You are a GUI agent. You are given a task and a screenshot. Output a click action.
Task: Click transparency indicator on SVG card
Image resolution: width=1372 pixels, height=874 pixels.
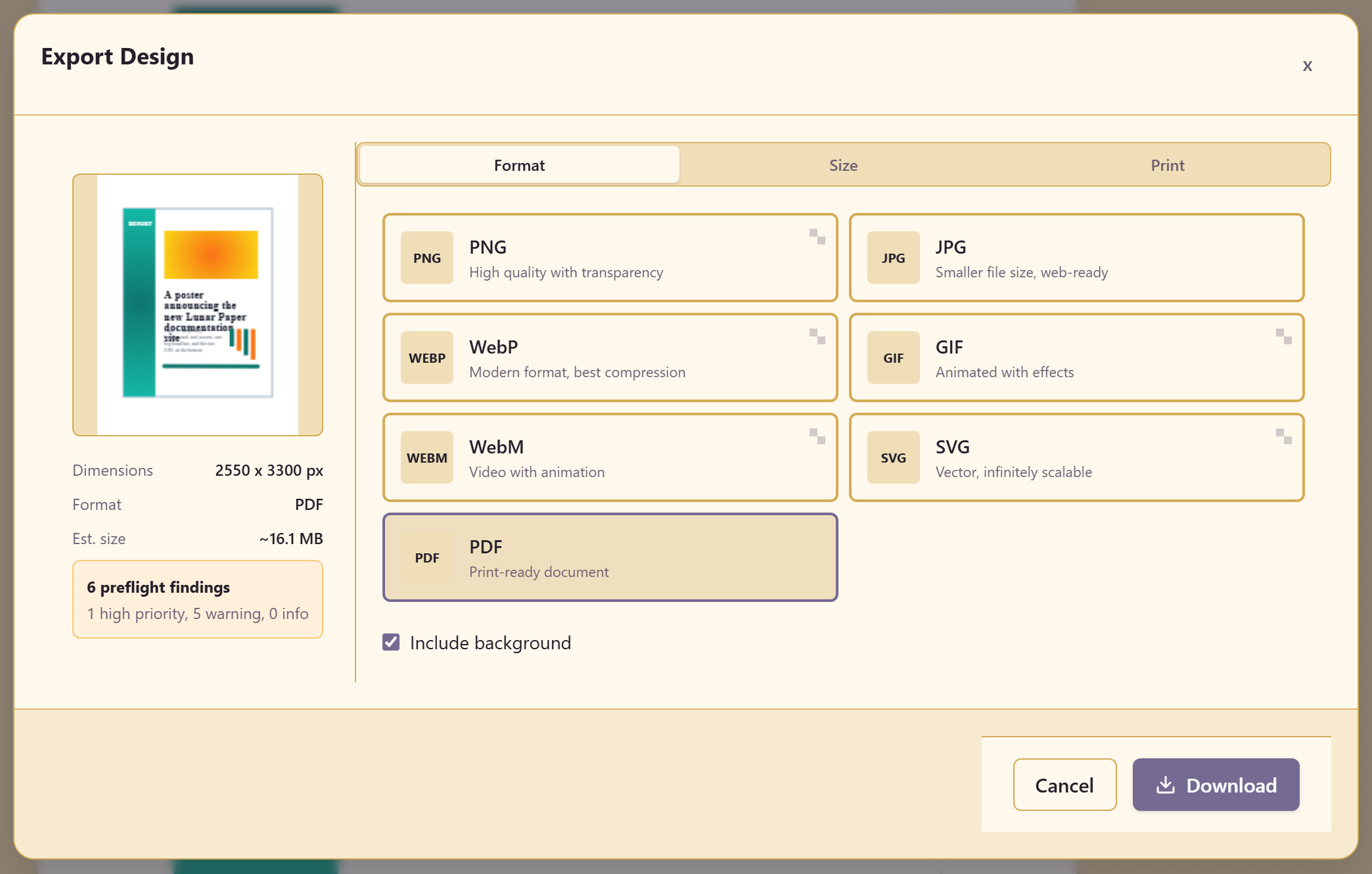coord(1284,436)
